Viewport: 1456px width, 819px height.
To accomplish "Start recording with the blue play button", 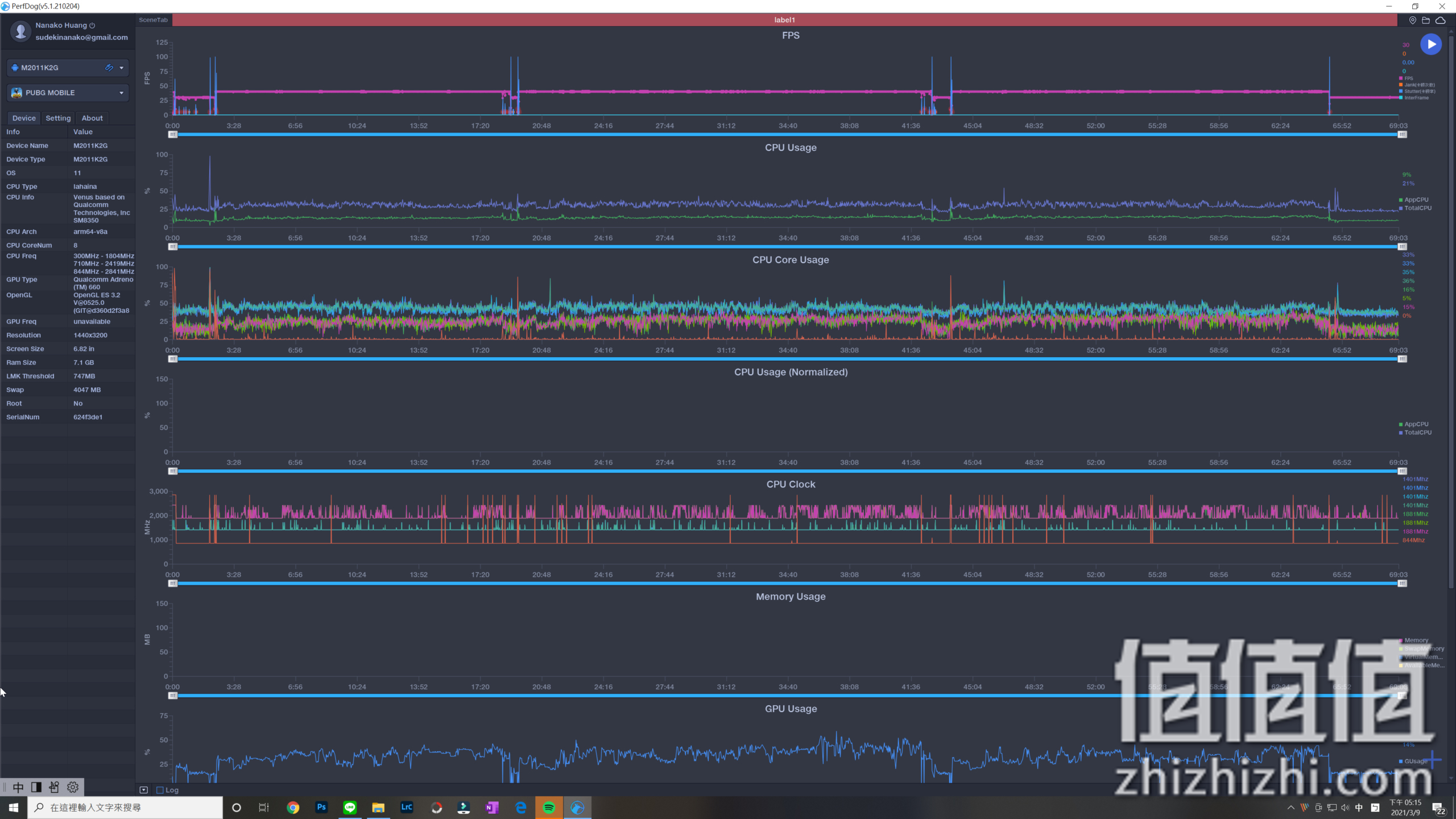I will click(x=1430, y=44).
